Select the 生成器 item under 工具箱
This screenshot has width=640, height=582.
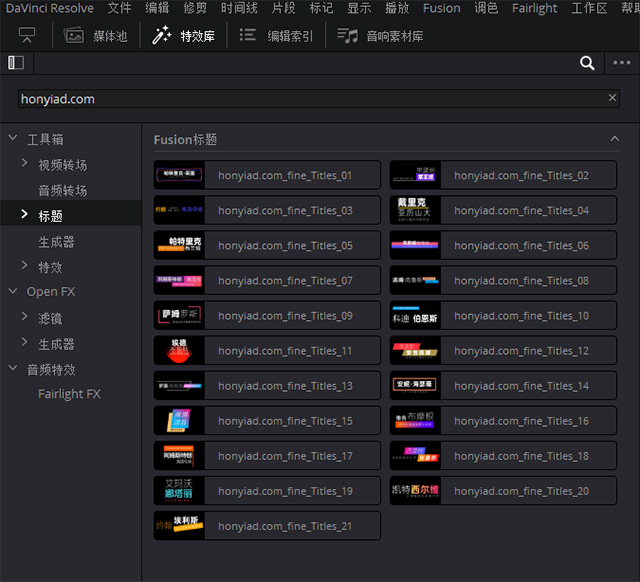(x=56, y=242)
